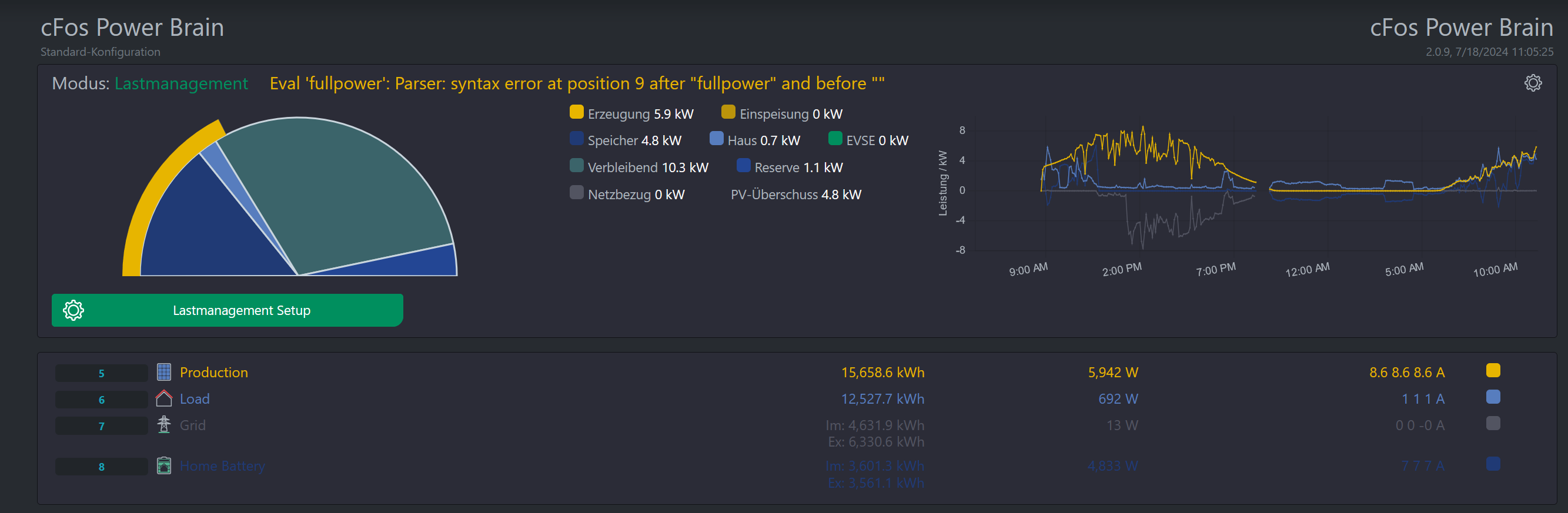Click the light blue swatch in Load row

[x=1493, y=397]
